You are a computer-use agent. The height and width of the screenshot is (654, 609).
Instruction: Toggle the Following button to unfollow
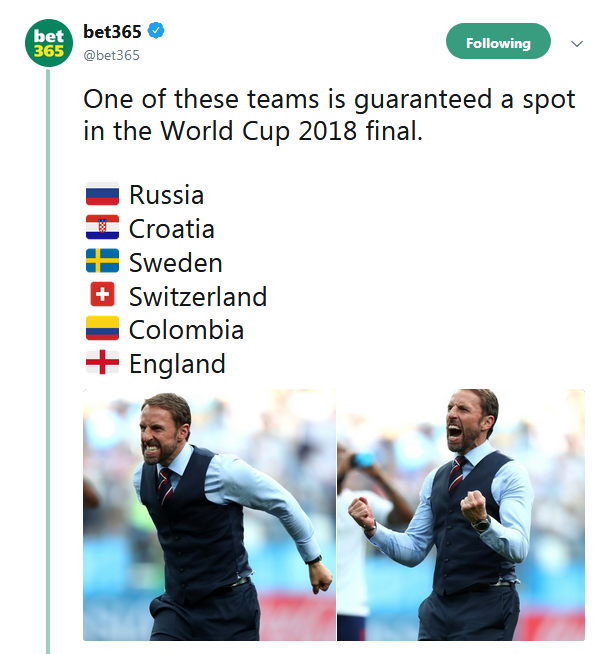tap(498, 41)
